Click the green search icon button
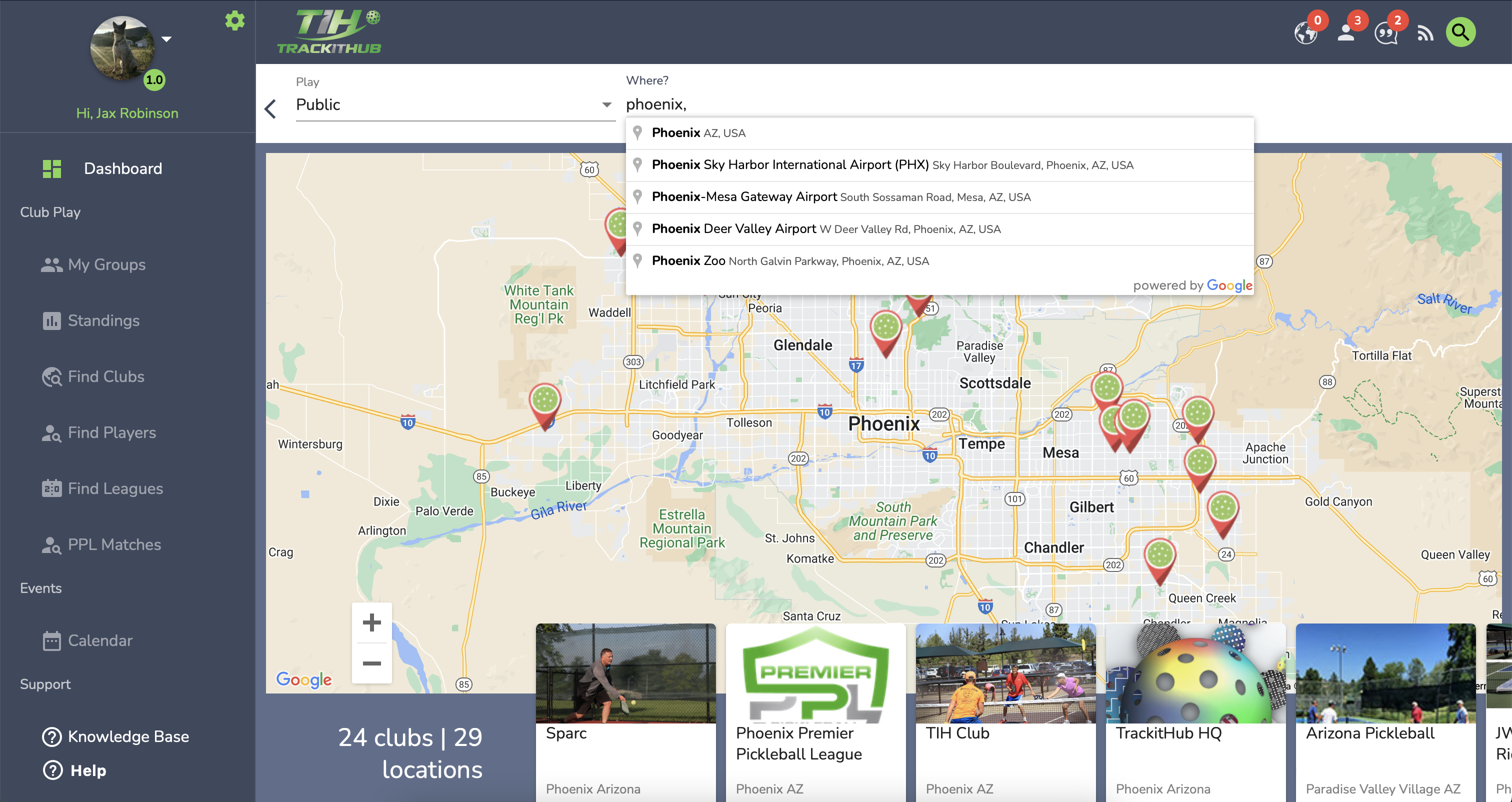Screen dimensions: 1512x802 point(1460,32)
